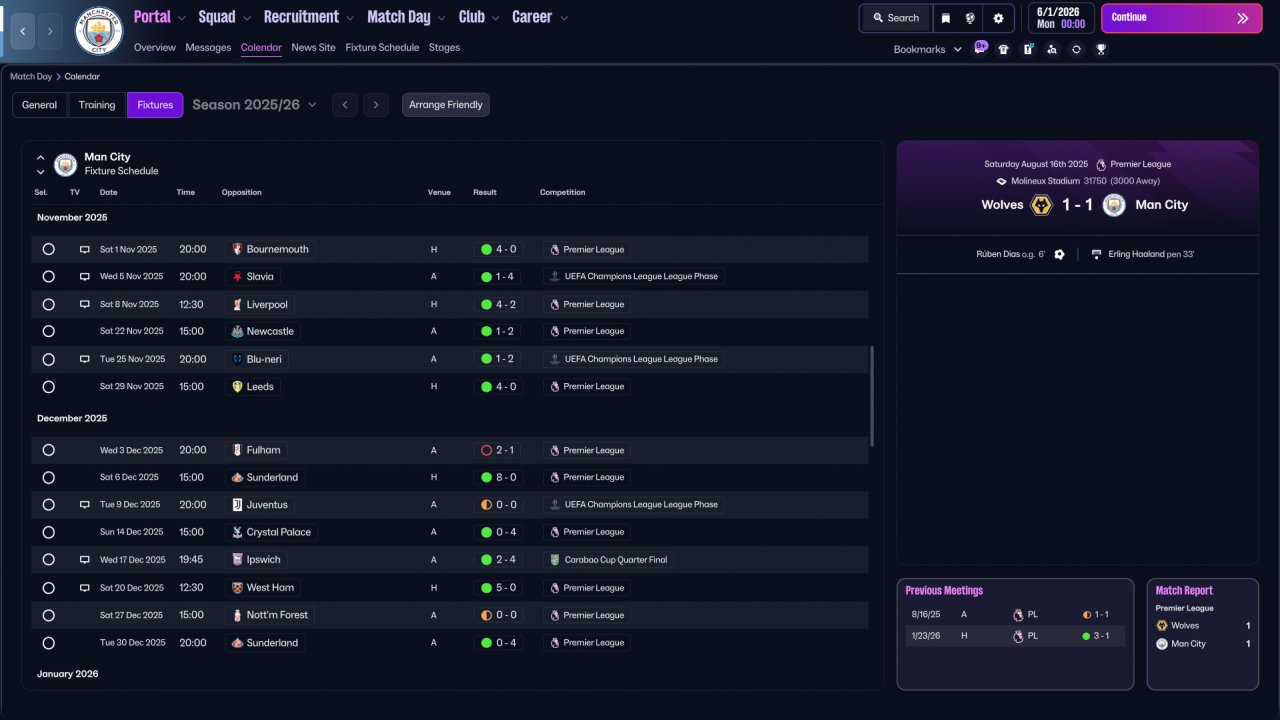Select the Liverpool fixture radio button

48,304
